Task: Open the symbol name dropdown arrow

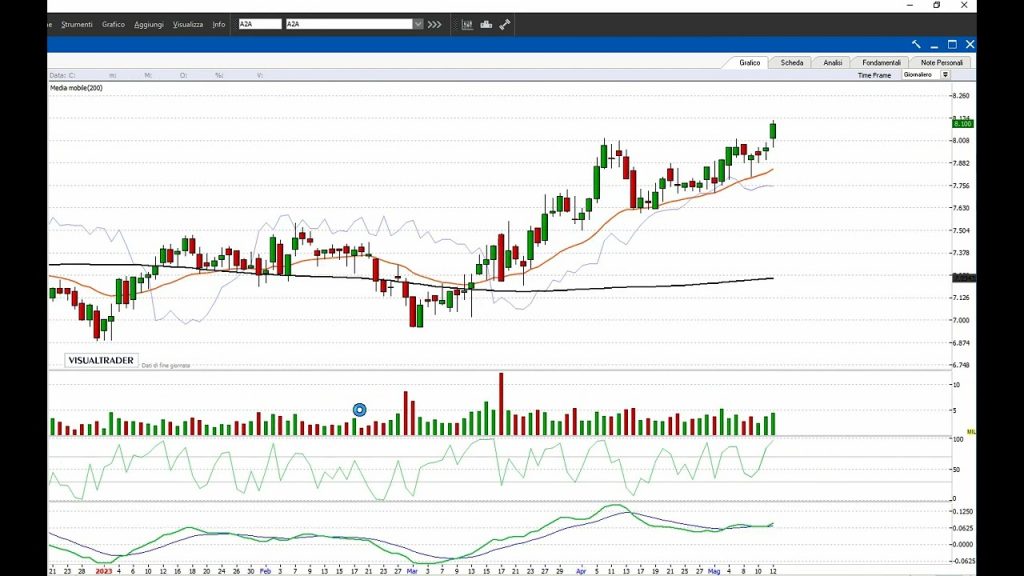Action: tap(418, 24)
